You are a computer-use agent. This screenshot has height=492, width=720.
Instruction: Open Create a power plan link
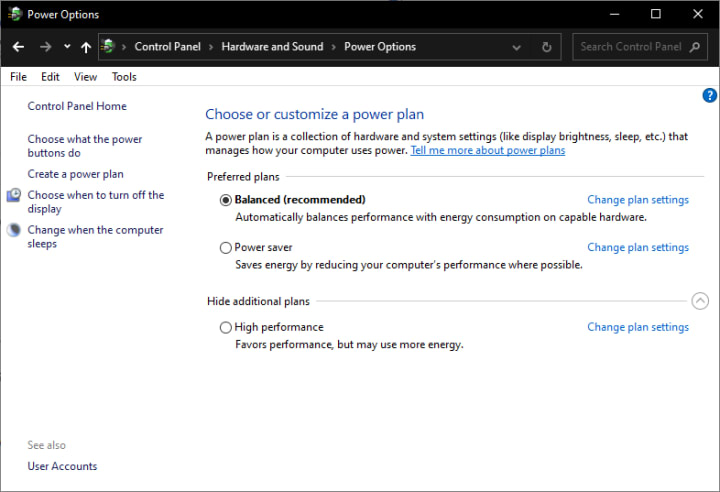coord(76,174)
